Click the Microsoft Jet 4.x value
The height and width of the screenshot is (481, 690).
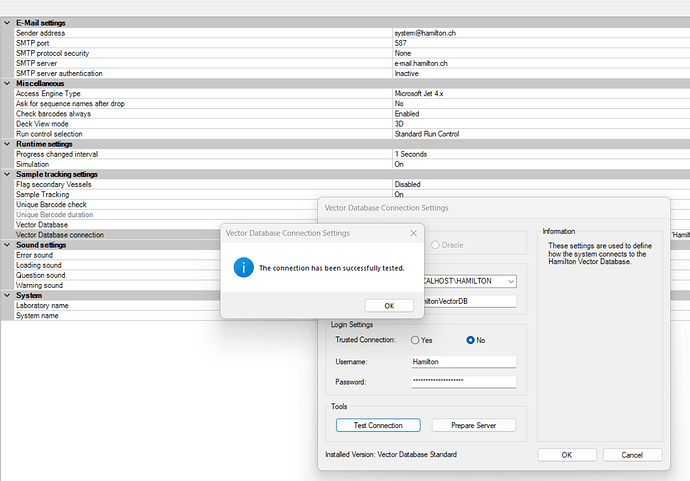419,94
